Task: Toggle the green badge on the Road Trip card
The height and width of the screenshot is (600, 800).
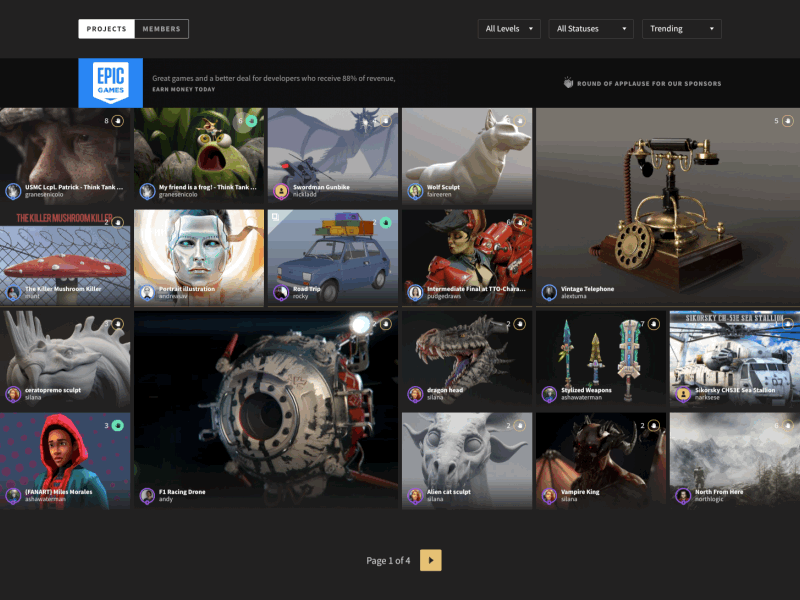Action: pyautogui.click(x=385, y=222)
